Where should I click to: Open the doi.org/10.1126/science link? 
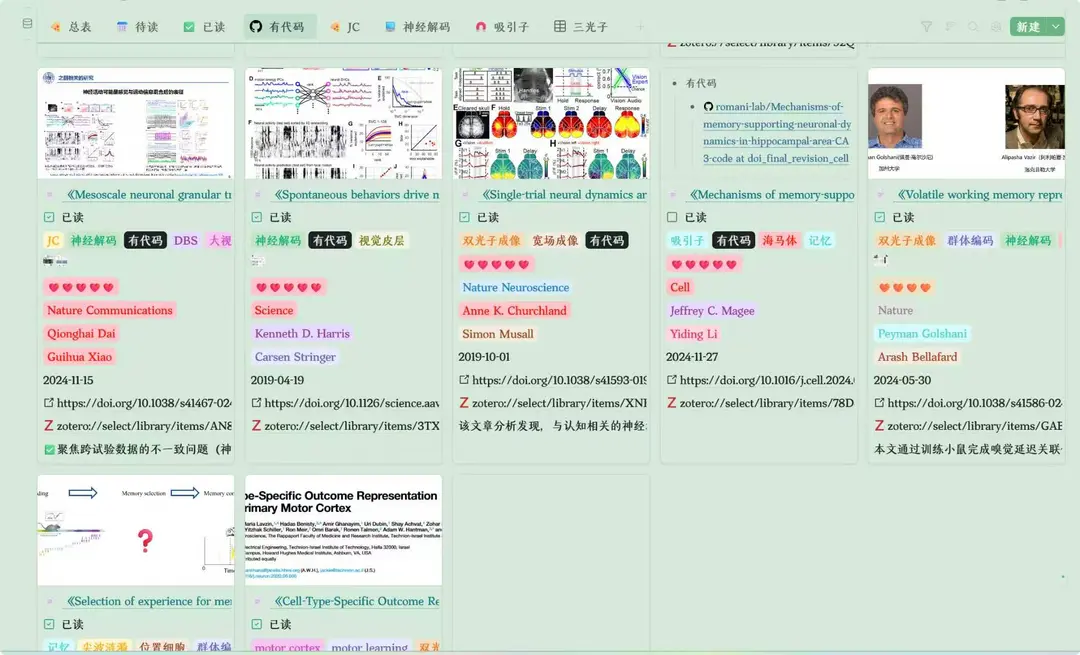click(x=352, y=403)
